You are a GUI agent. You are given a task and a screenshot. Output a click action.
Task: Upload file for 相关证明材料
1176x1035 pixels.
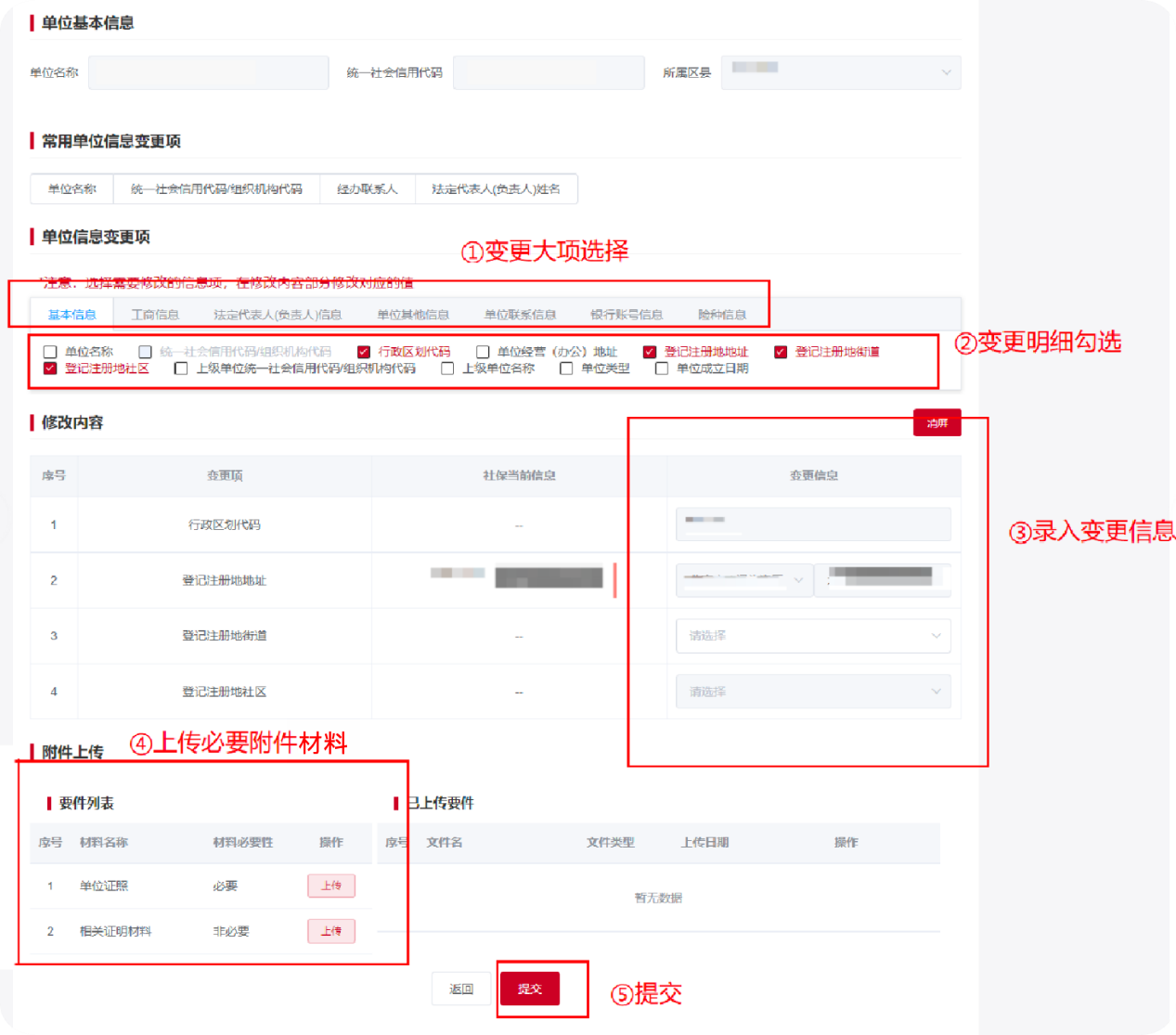[331, 931]
